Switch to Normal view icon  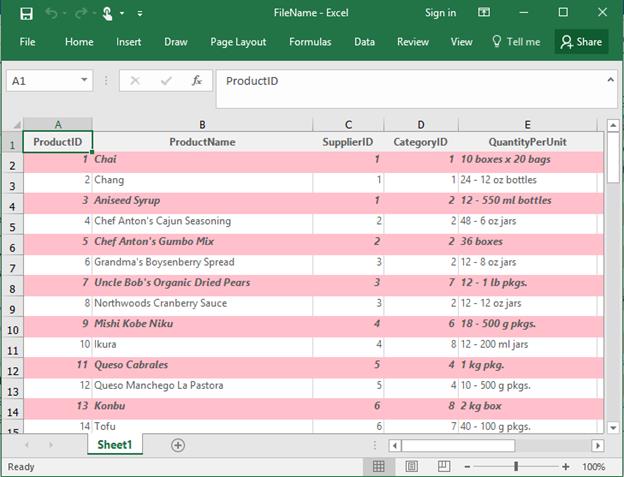378,466
